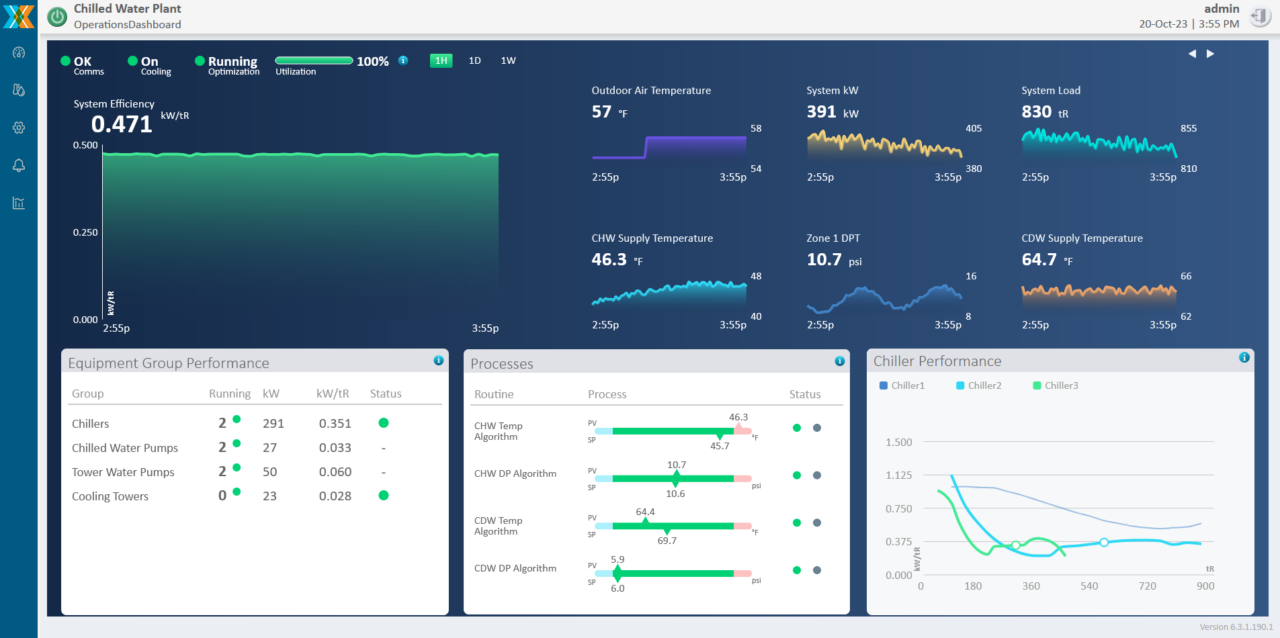Open Chiller Performance panel info icon
The image size is (1280, 638).
click(x=1244, y=357)
